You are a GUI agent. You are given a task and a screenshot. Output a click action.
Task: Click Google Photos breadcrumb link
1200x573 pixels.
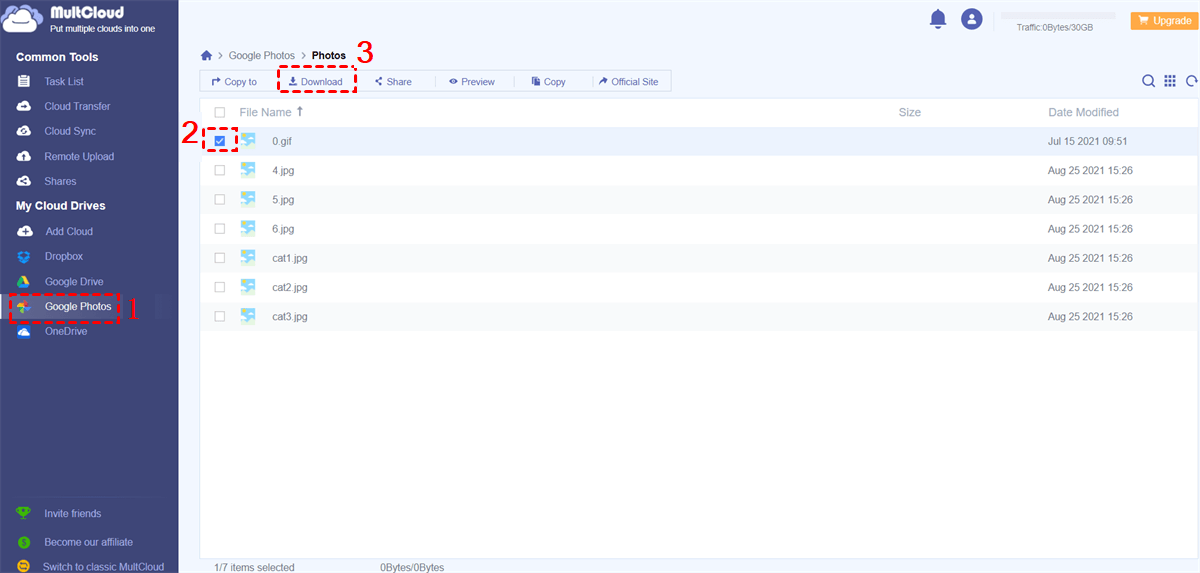(x=262, y=56)
